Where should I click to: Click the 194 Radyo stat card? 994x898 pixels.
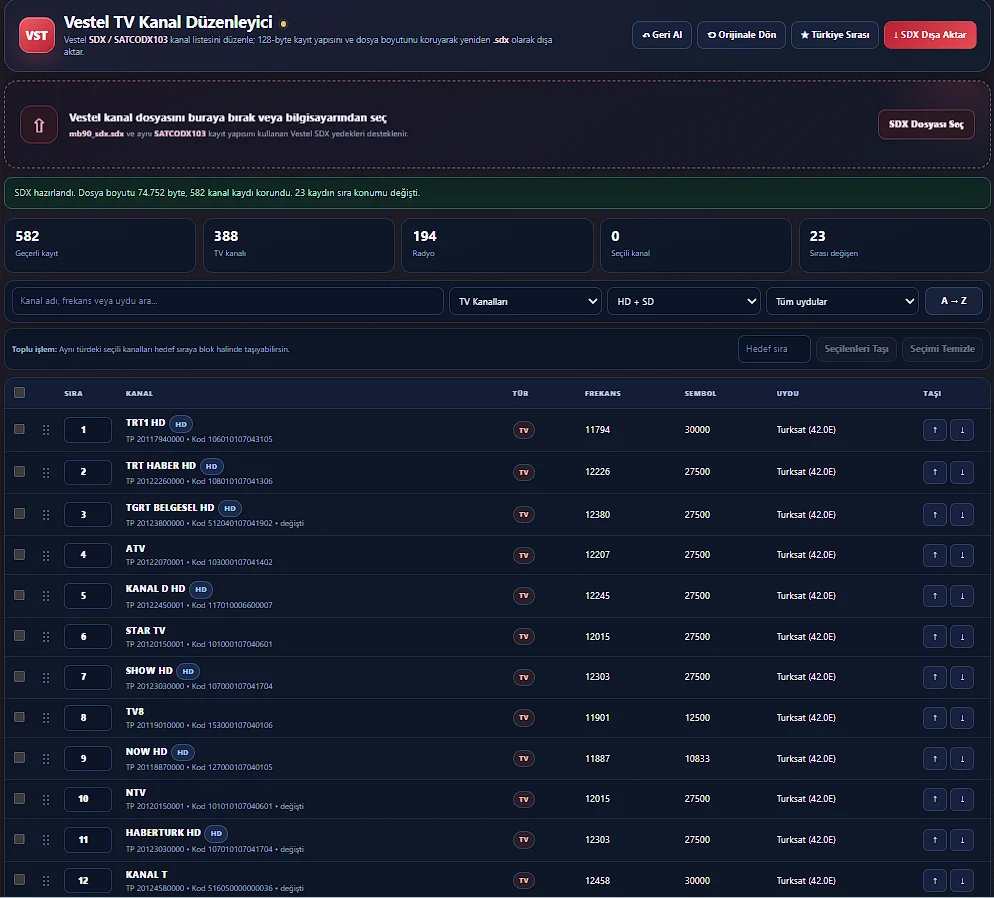point(497,245)
